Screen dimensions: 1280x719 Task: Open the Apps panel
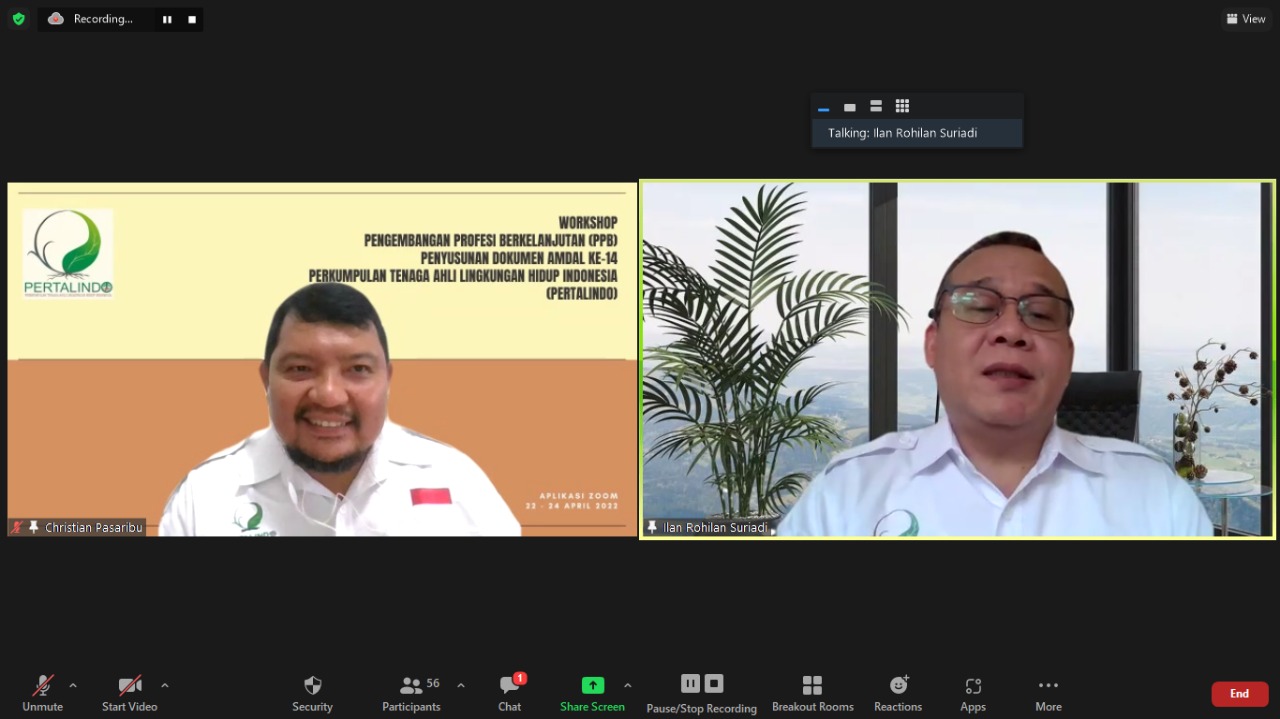(x=973, y=693)
